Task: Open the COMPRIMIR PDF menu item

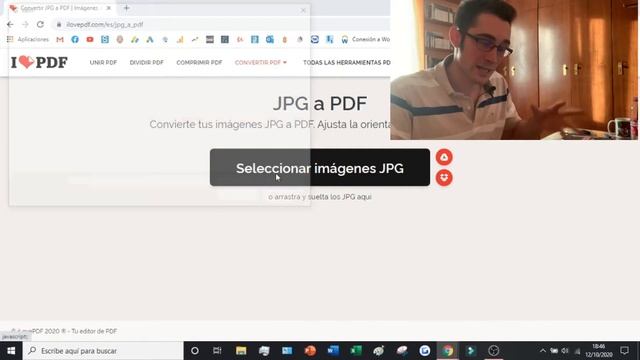Action: [x=199, y=62]
